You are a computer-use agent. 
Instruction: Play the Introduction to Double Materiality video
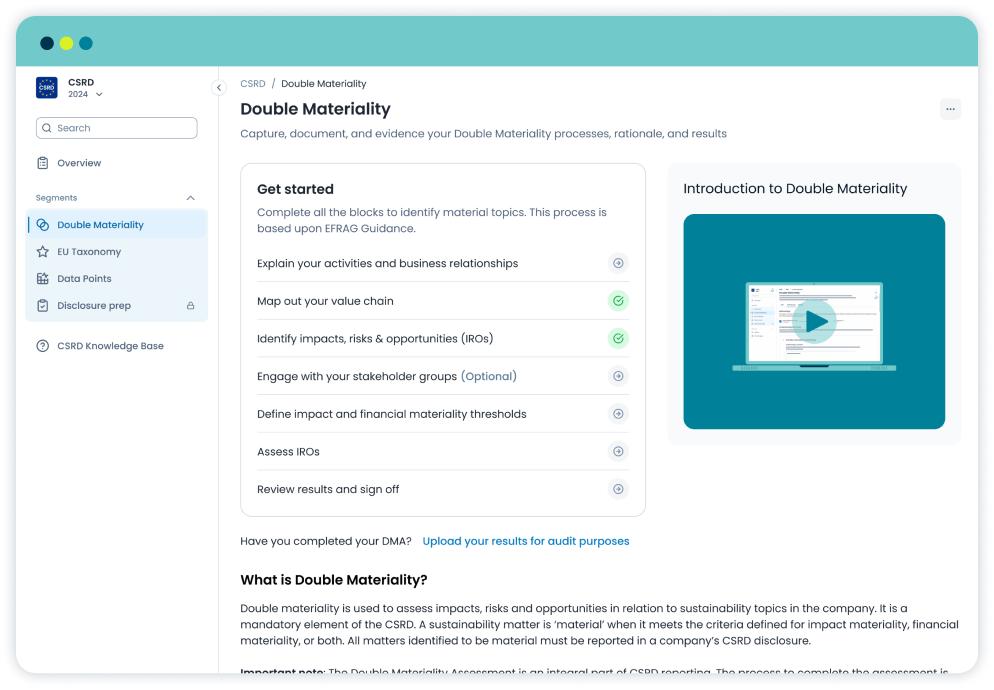click(x=815, y=322)
